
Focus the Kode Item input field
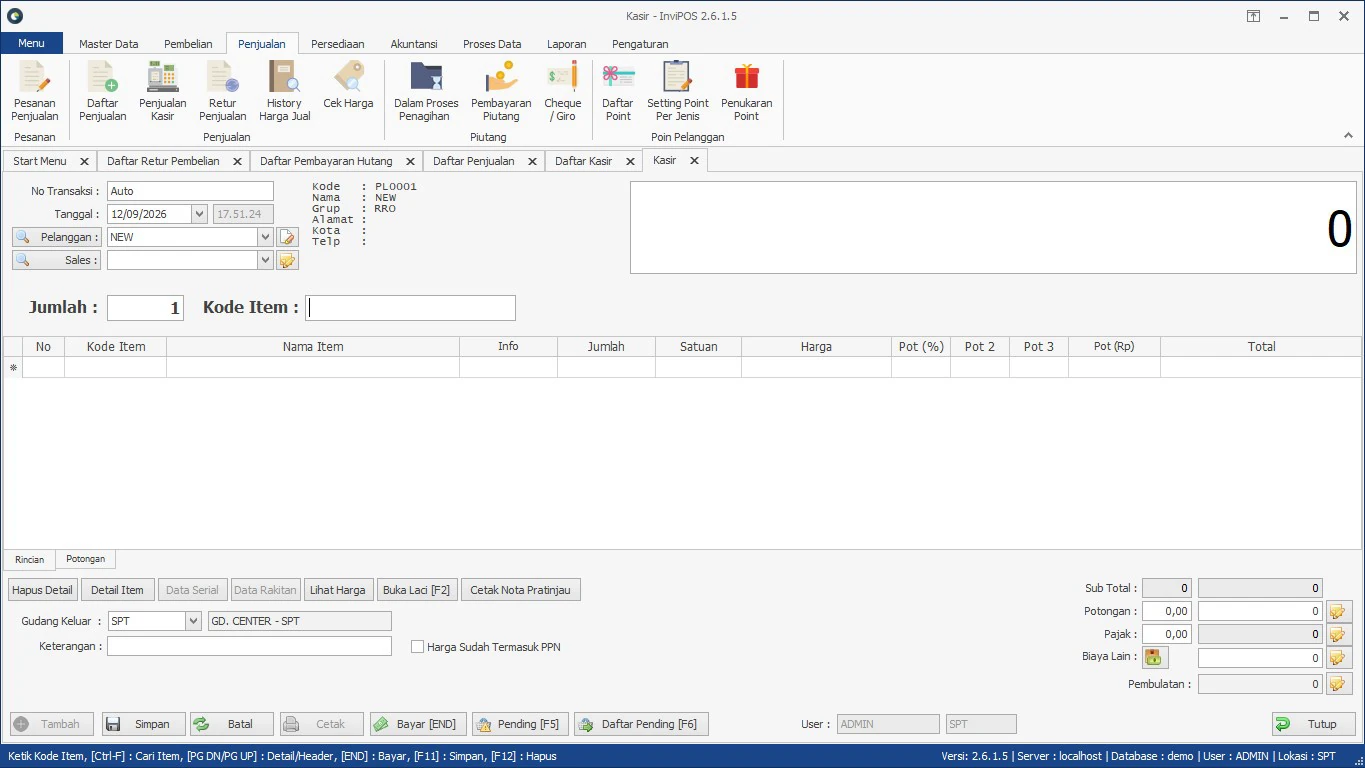tap(411, 308)
